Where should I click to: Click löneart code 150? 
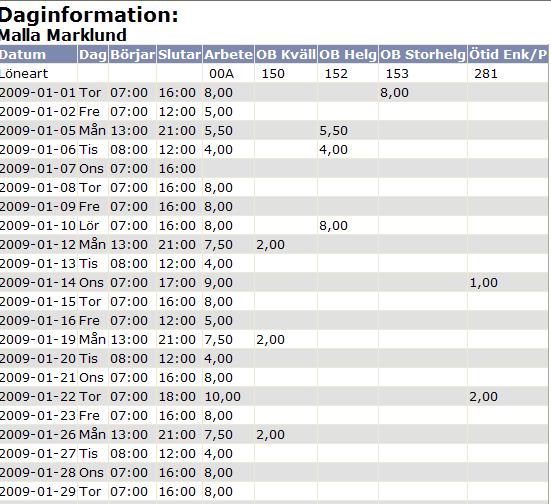(x=273, y=73)
